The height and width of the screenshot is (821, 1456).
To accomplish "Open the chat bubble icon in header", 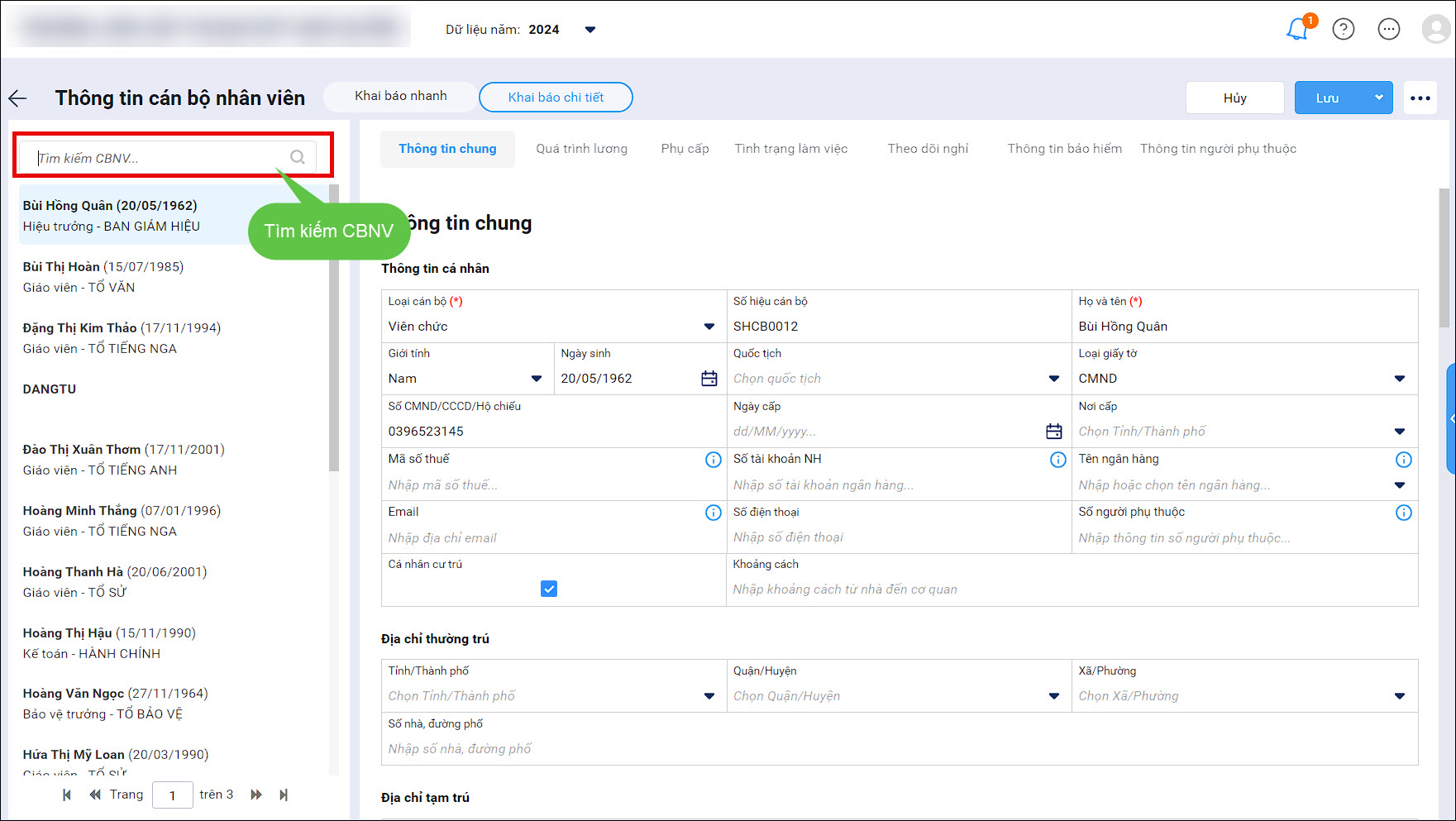I will (x=1389, y=29).
